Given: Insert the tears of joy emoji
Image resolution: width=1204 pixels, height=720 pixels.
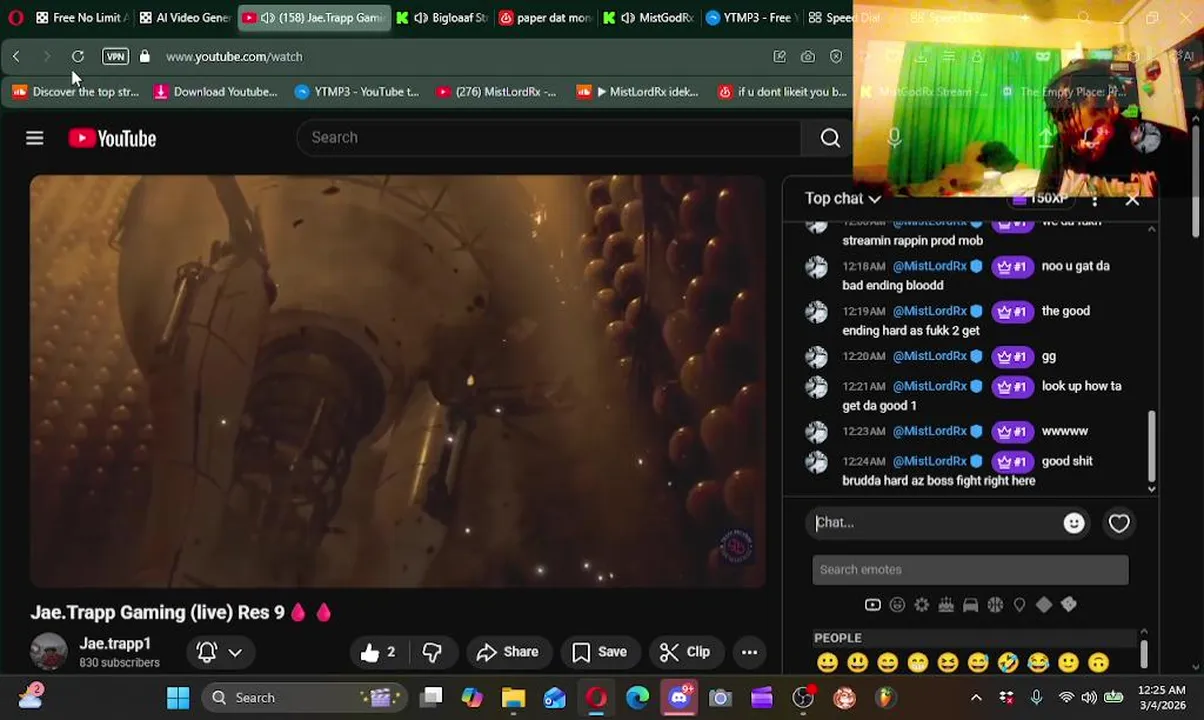Looking at the screenshot, I should [x=1038, y=662].
